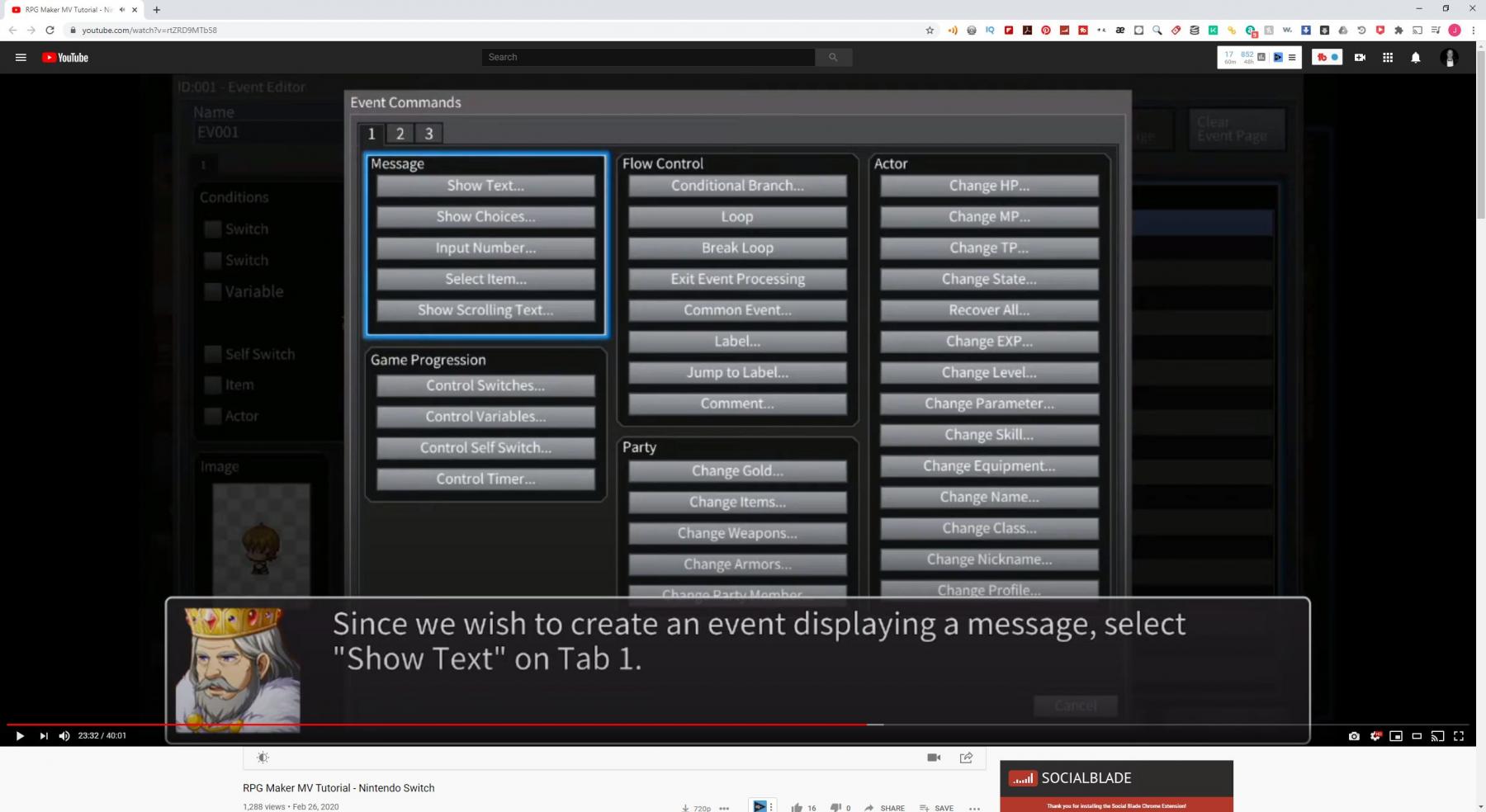
Task: Switch to Event Commands tab 3
Action: click(429, 134)
